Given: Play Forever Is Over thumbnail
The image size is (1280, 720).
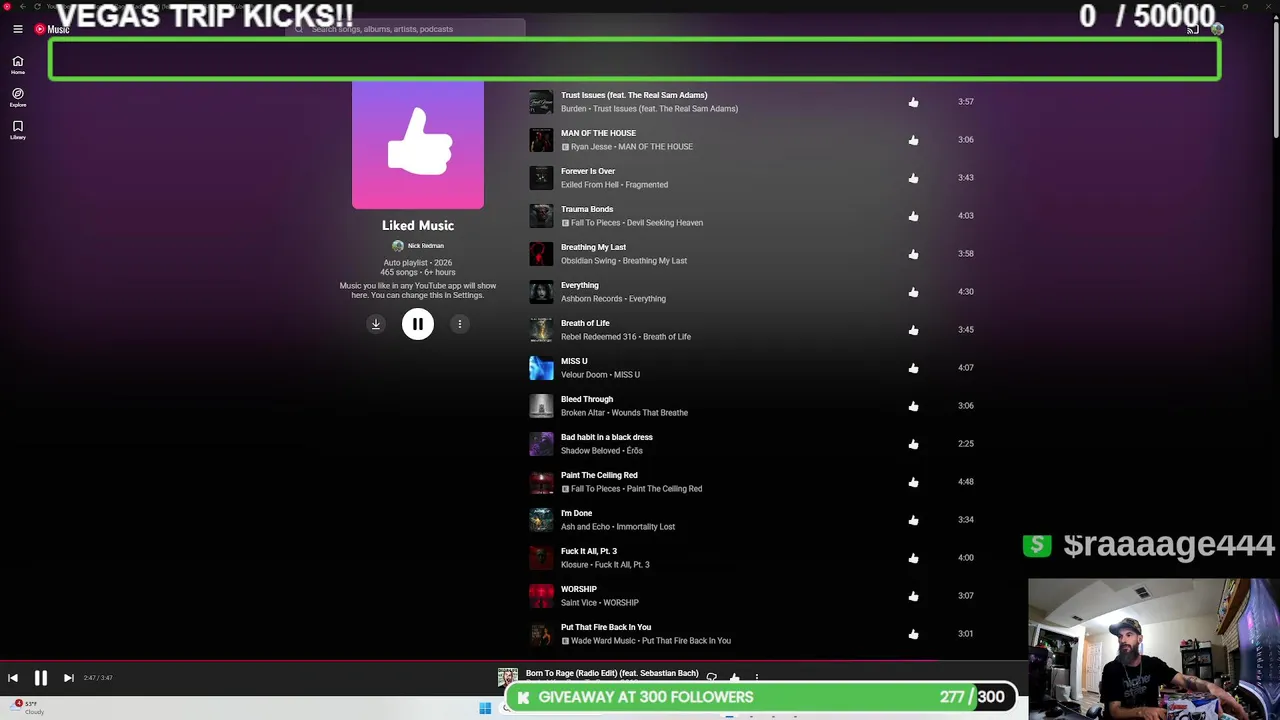Looking at the screenshot, I should coord(541,178).
